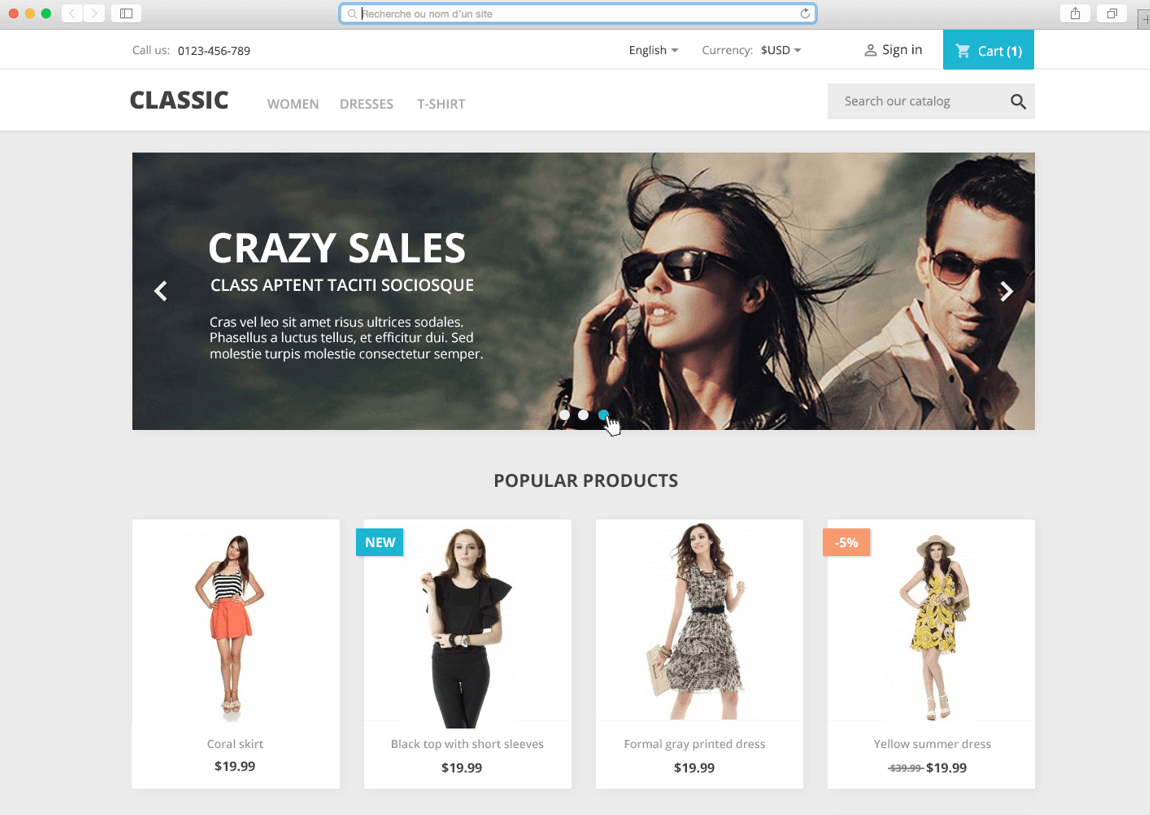The width and height of the screenshot is (1150, 815).
Task: Open the DRESSES category menu
Action: [366, 104]
